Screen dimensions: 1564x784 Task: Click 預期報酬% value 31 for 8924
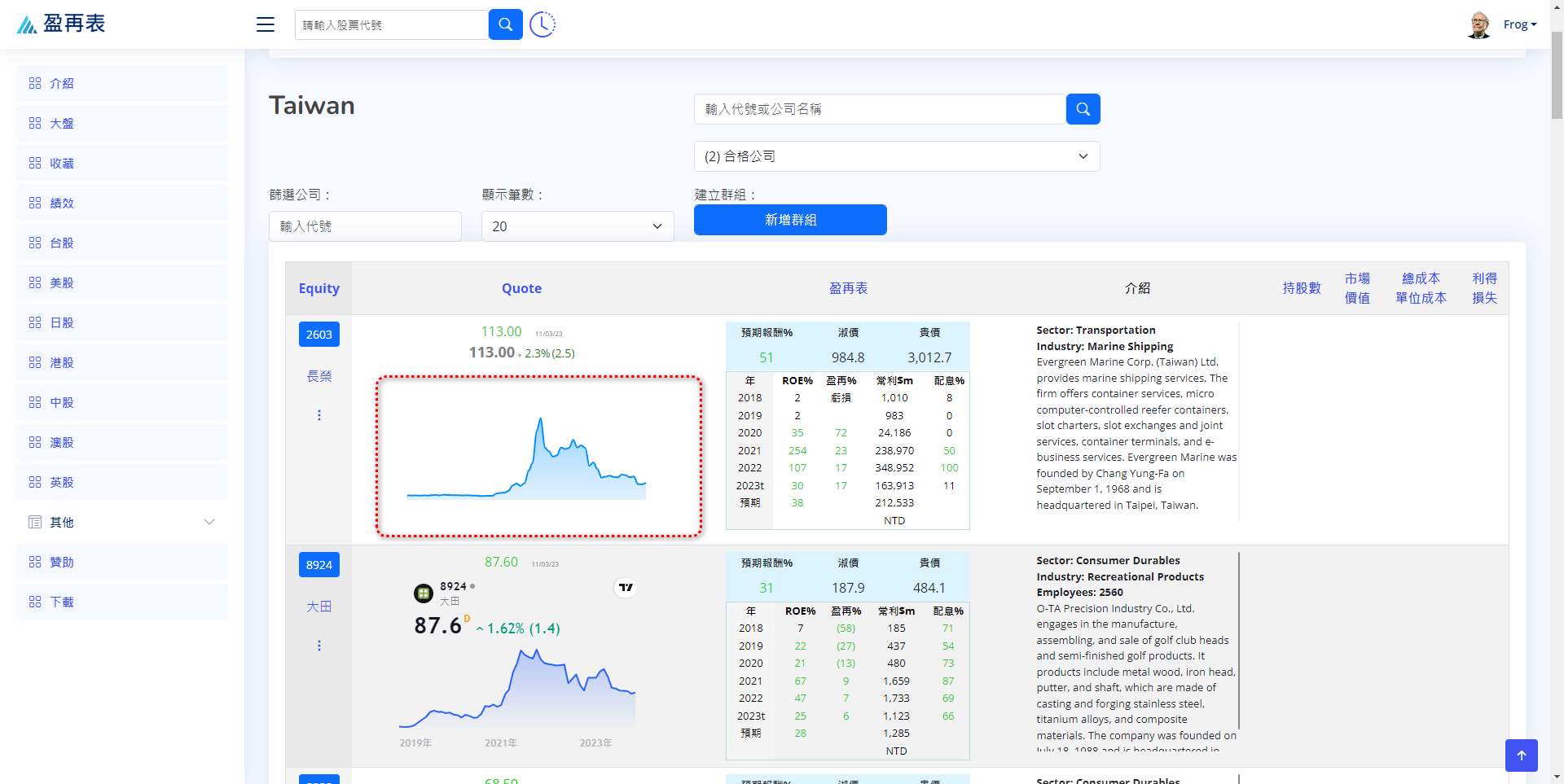pyautogui.click(x=767, y=588)
